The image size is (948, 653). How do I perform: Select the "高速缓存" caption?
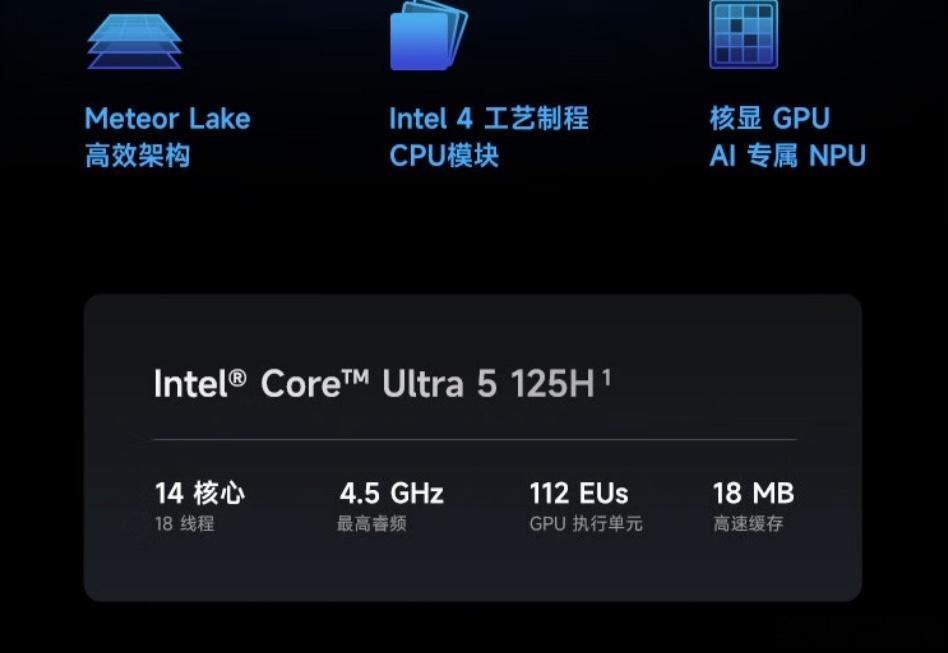tap(748, 523)
